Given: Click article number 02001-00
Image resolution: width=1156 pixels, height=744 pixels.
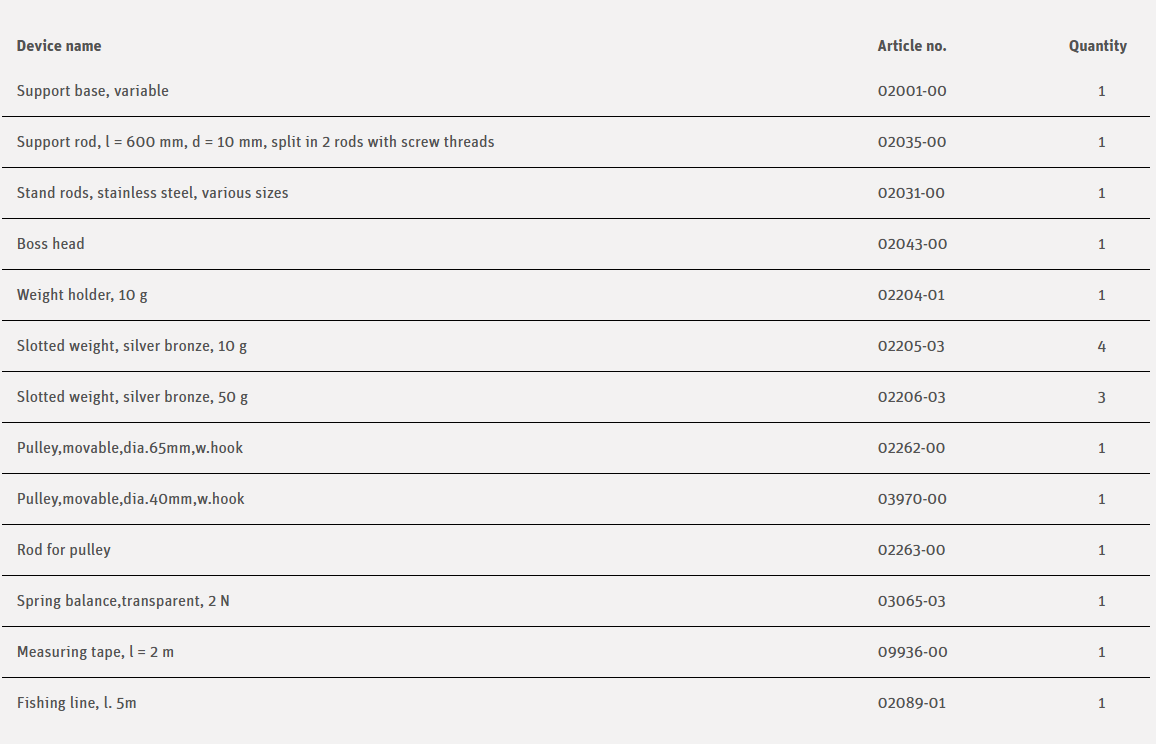Looking at the screenshot, I should pyautogui.click(x=911, y=91).
